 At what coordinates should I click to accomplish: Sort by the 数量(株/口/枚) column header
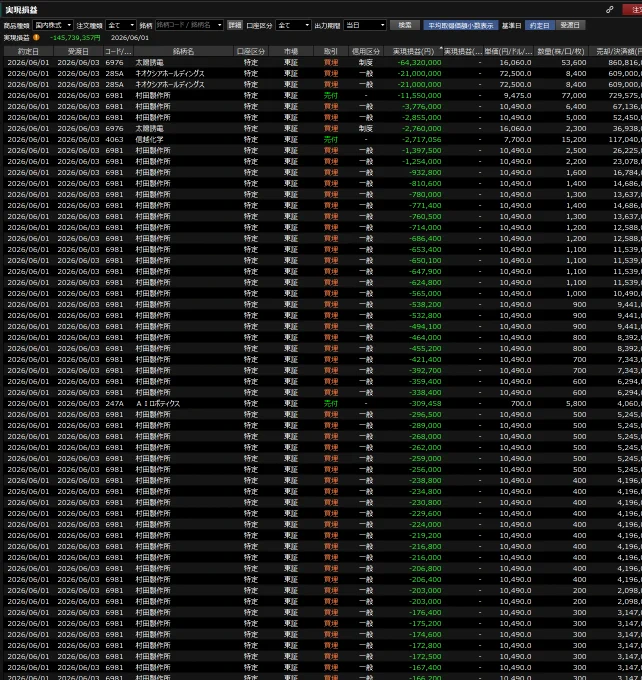[x=561, y=51]
